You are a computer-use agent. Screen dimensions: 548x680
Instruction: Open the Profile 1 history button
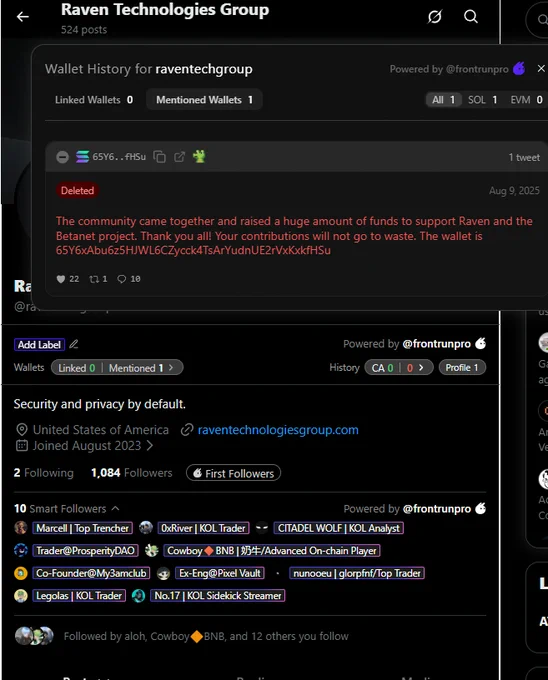tap(462, 367)
